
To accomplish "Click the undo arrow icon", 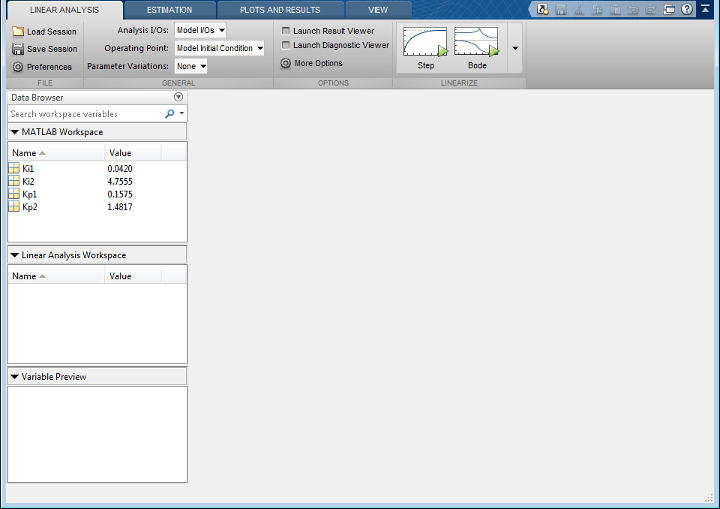I will 633,9.
